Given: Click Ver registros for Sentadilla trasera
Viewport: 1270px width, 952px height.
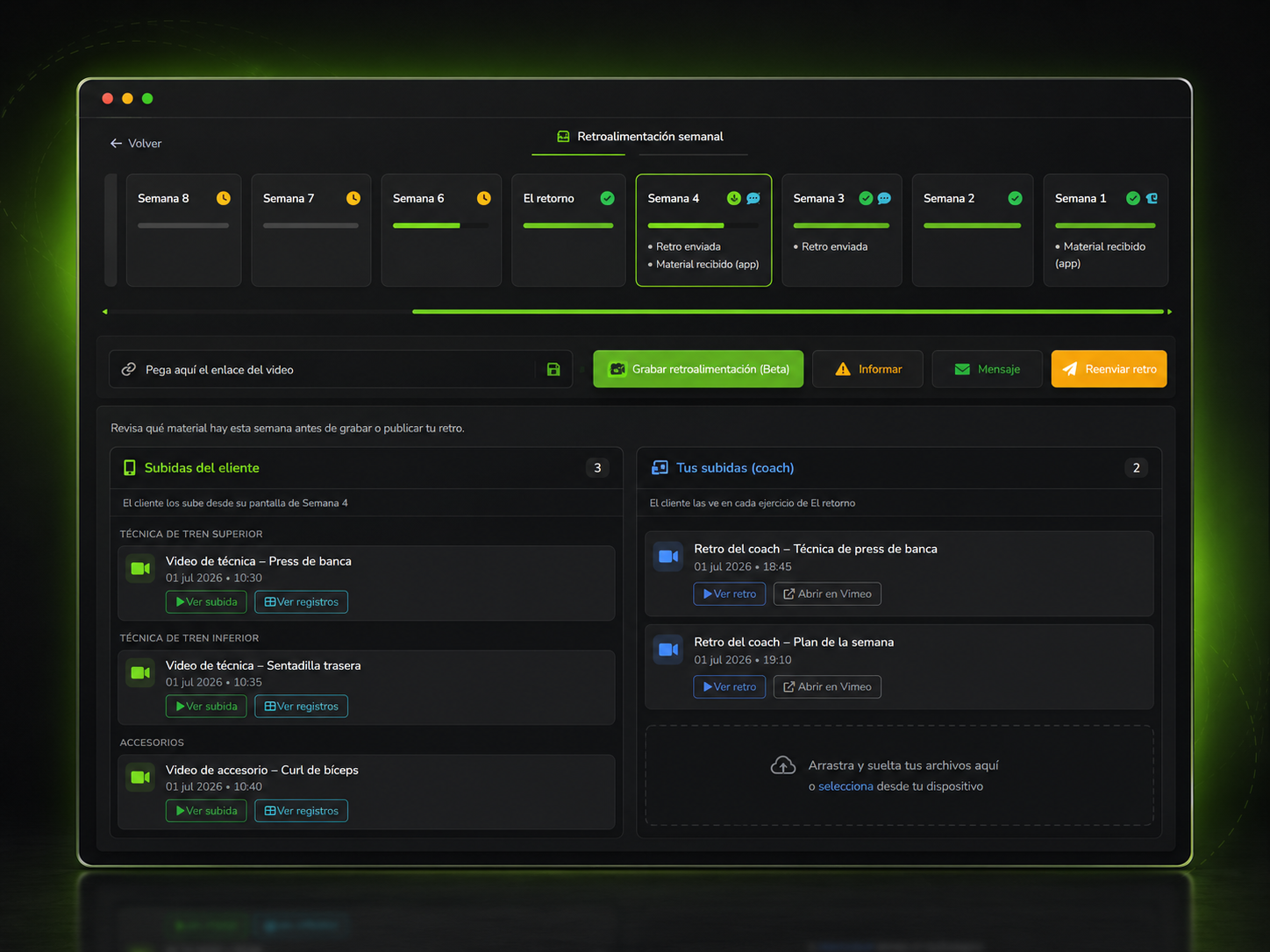Looking at the screenshot, I should click(x=301, y=707).
